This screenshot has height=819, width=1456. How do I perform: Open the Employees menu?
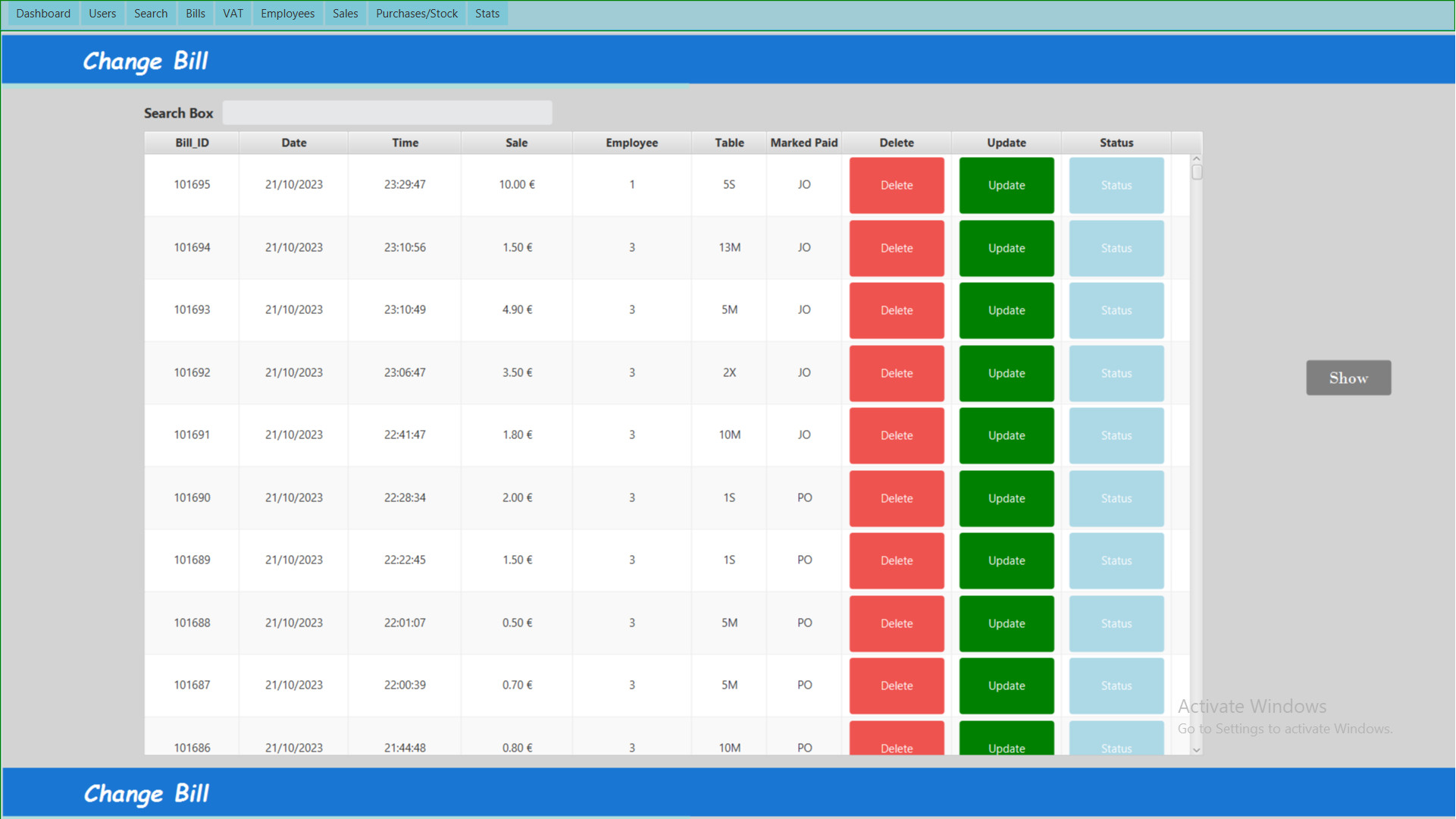click(287, 14)
